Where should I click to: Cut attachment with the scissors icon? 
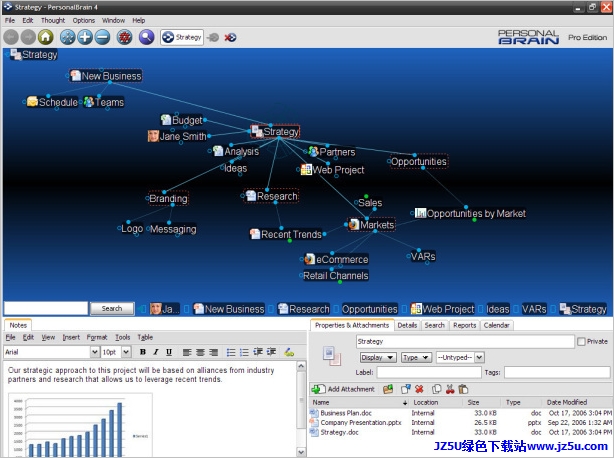point(450,389)
